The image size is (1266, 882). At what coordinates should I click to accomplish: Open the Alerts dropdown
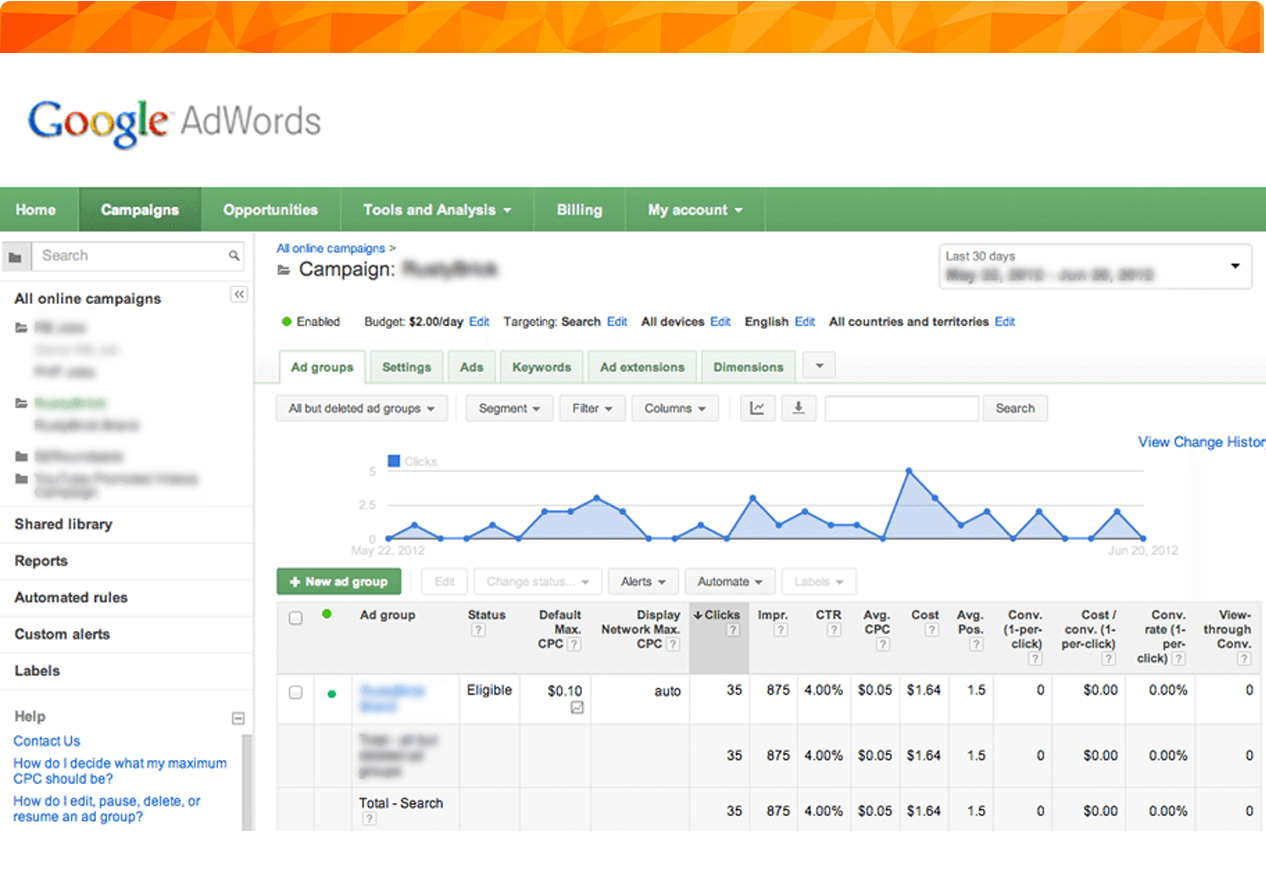(x=643, y=581)
